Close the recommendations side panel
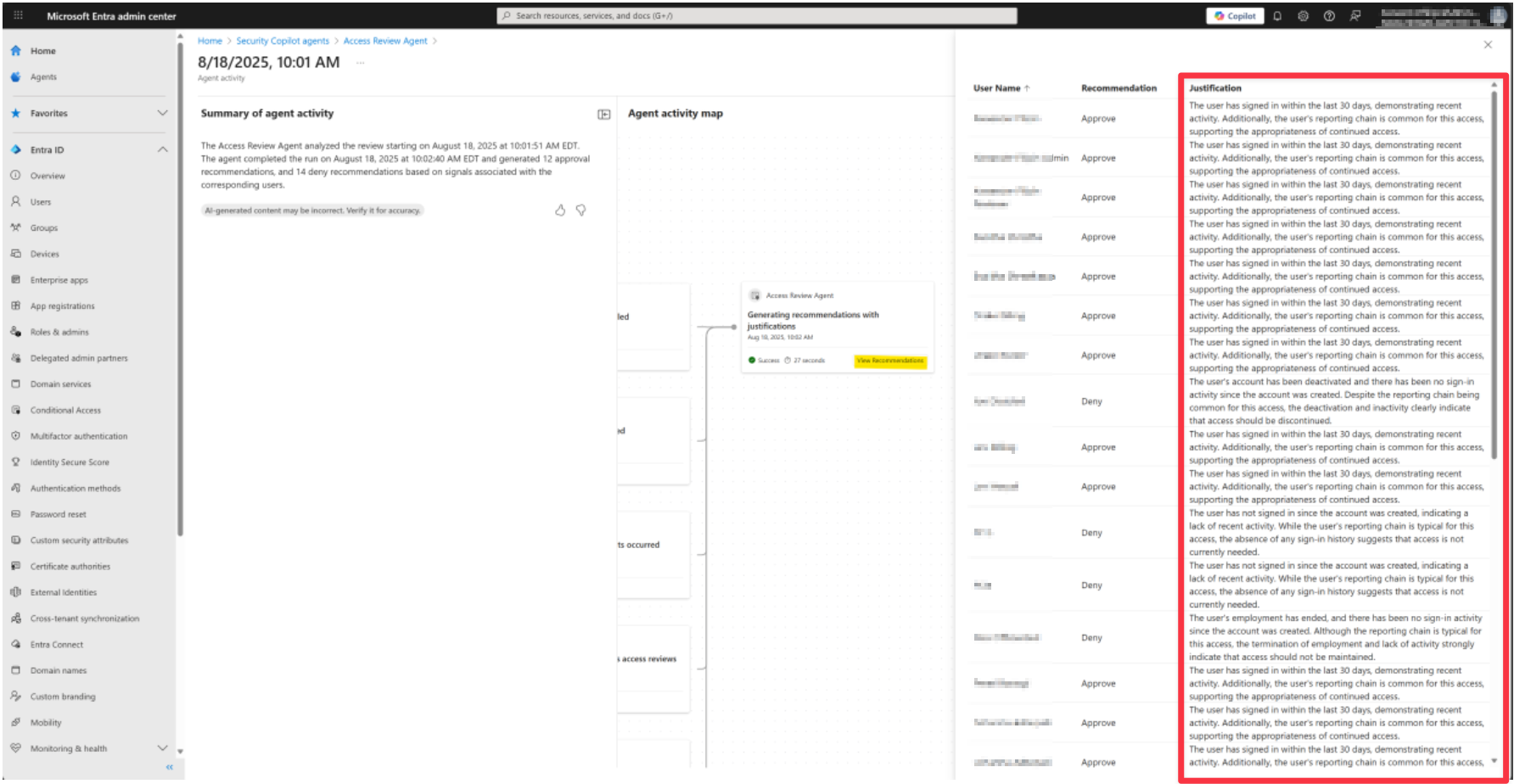Image resolution: width=1514 pixels, height=784 pixels. (x=1488, y=45)
